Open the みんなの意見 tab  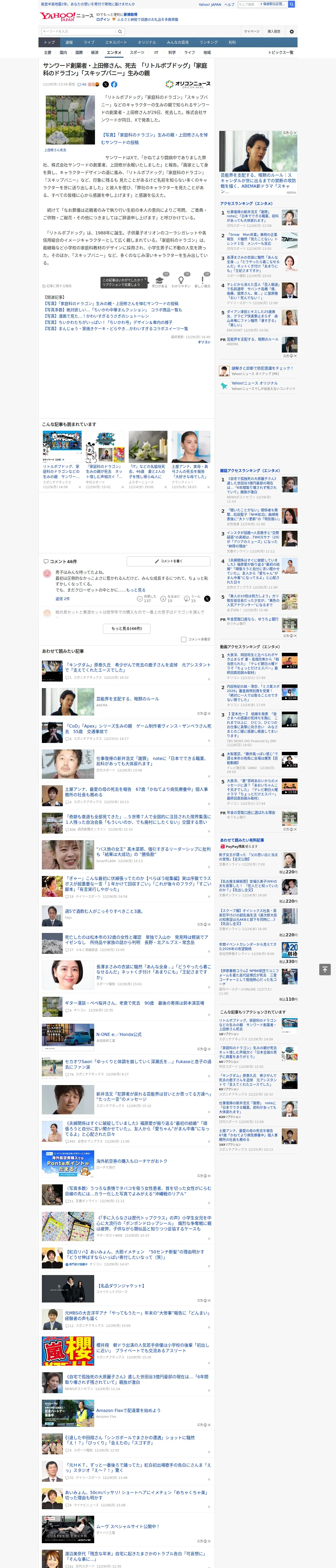pyautogui.click(x=177, y=43)
